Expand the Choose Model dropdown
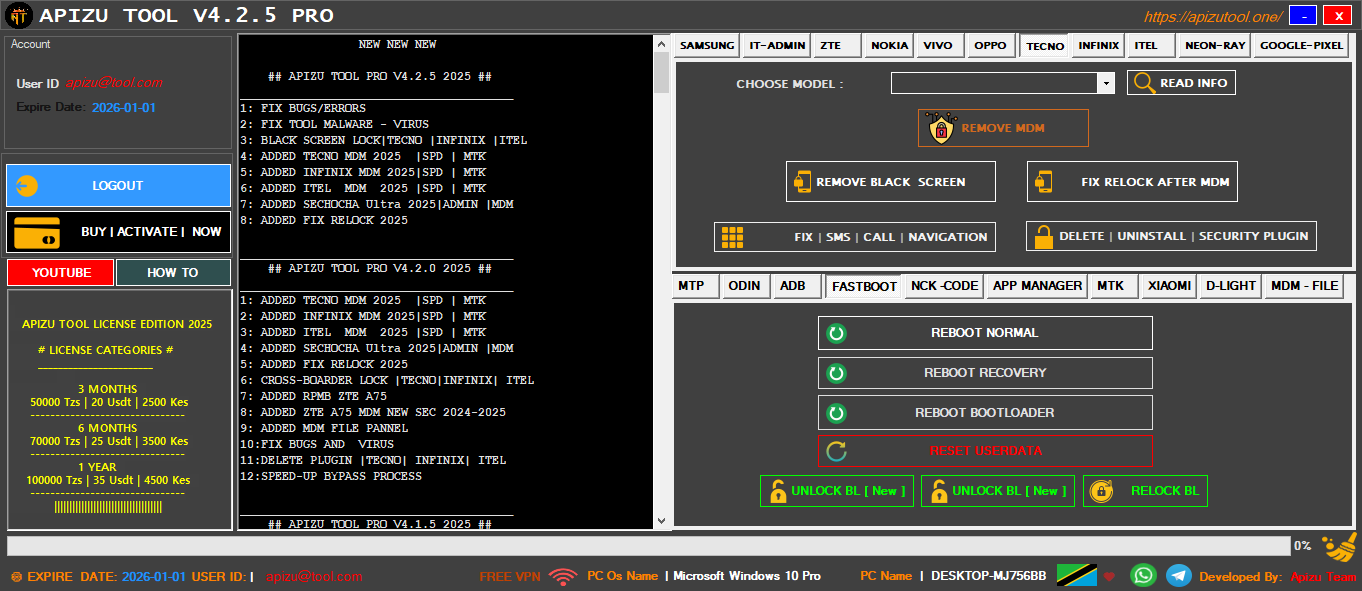 (1106, 84)
